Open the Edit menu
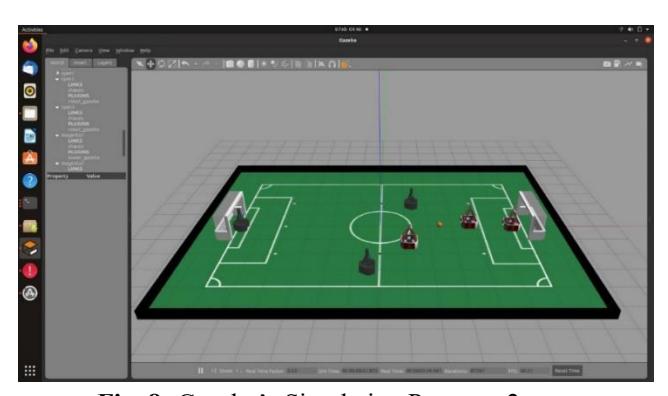Image resolution: width=668 pixels, height=396 pixels. (64, 50)
